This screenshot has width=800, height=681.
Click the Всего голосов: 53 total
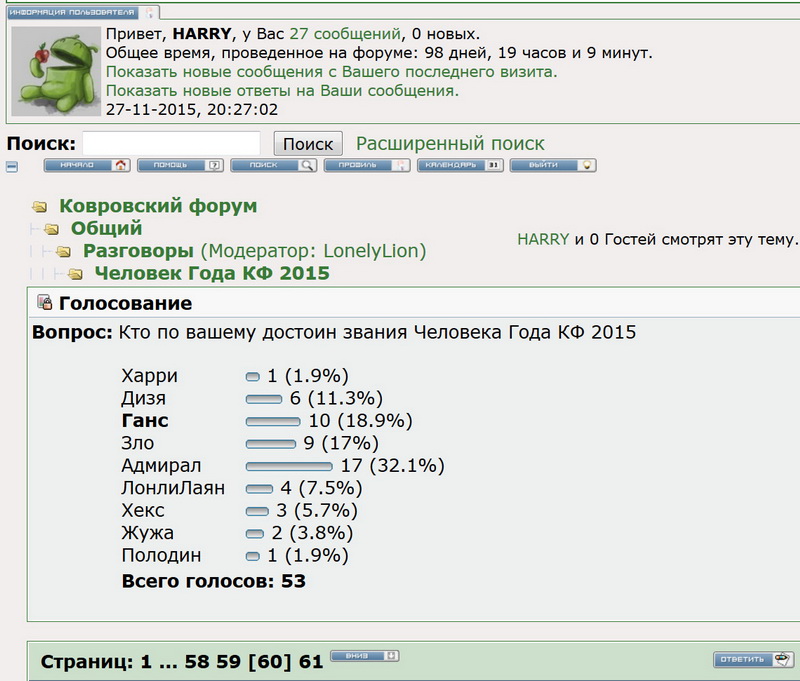214,581
